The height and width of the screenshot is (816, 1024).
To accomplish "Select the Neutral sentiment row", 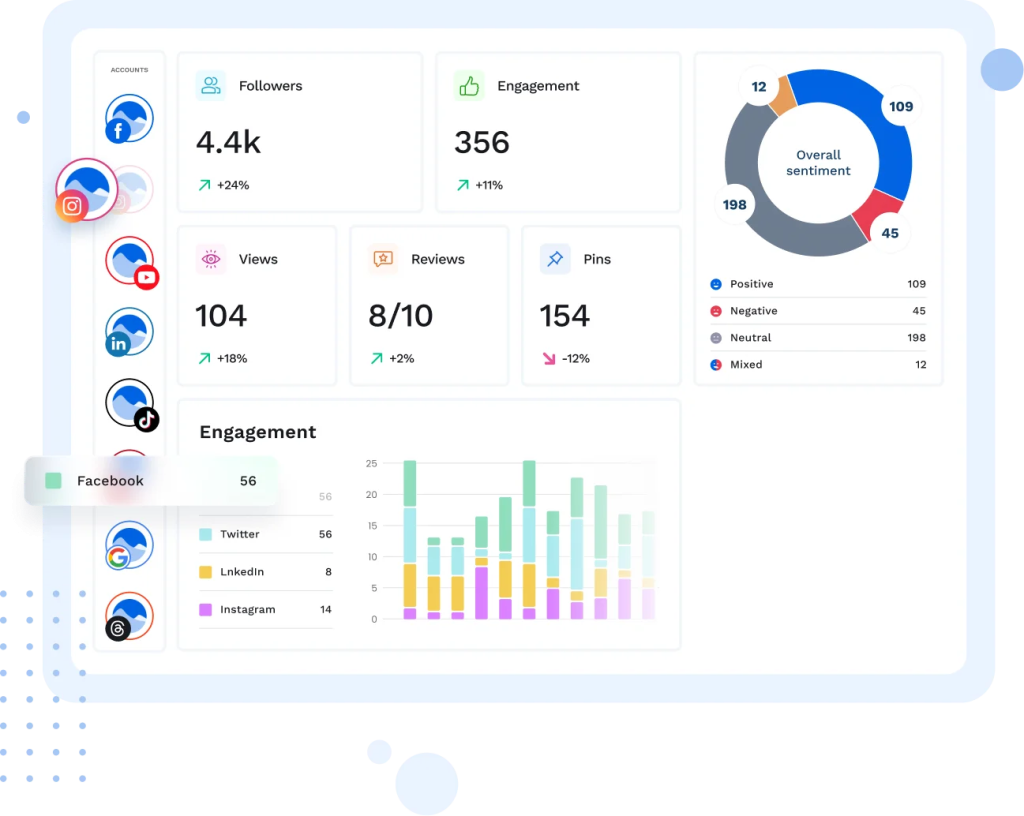I will (x=817, y=338).
